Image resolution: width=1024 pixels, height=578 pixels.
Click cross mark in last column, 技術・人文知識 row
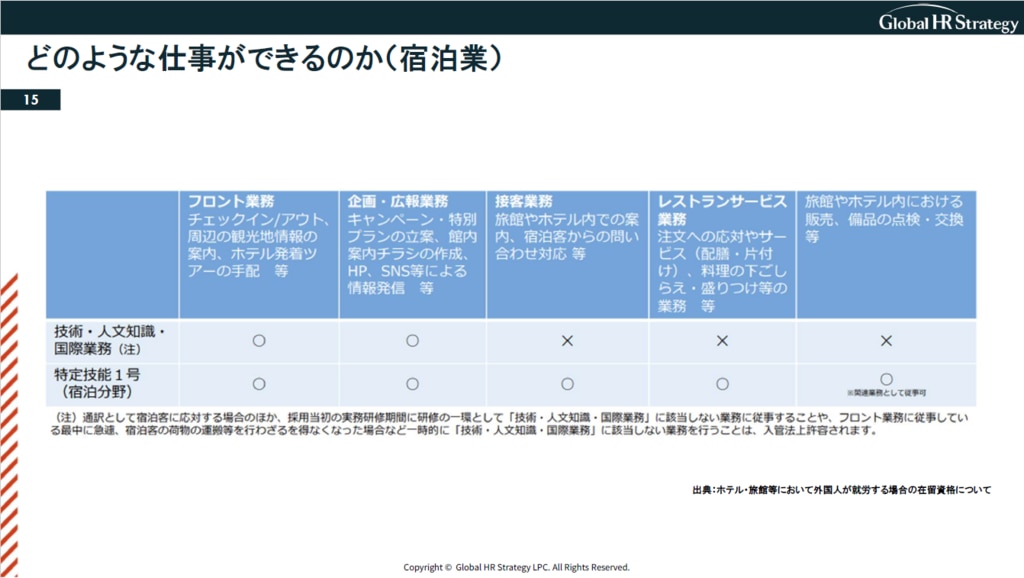[x=885, y=341]
